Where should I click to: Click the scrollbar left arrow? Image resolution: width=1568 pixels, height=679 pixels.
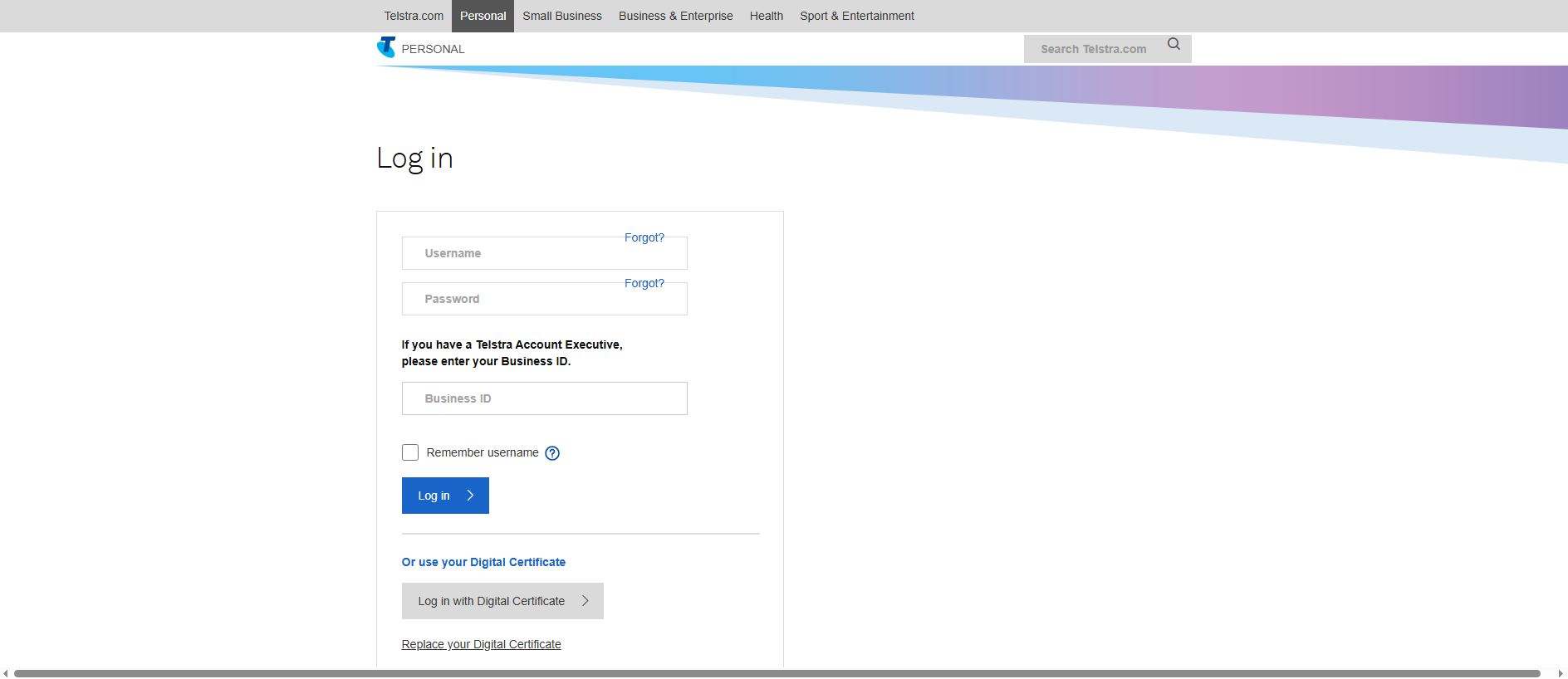(x=6, y=673)
